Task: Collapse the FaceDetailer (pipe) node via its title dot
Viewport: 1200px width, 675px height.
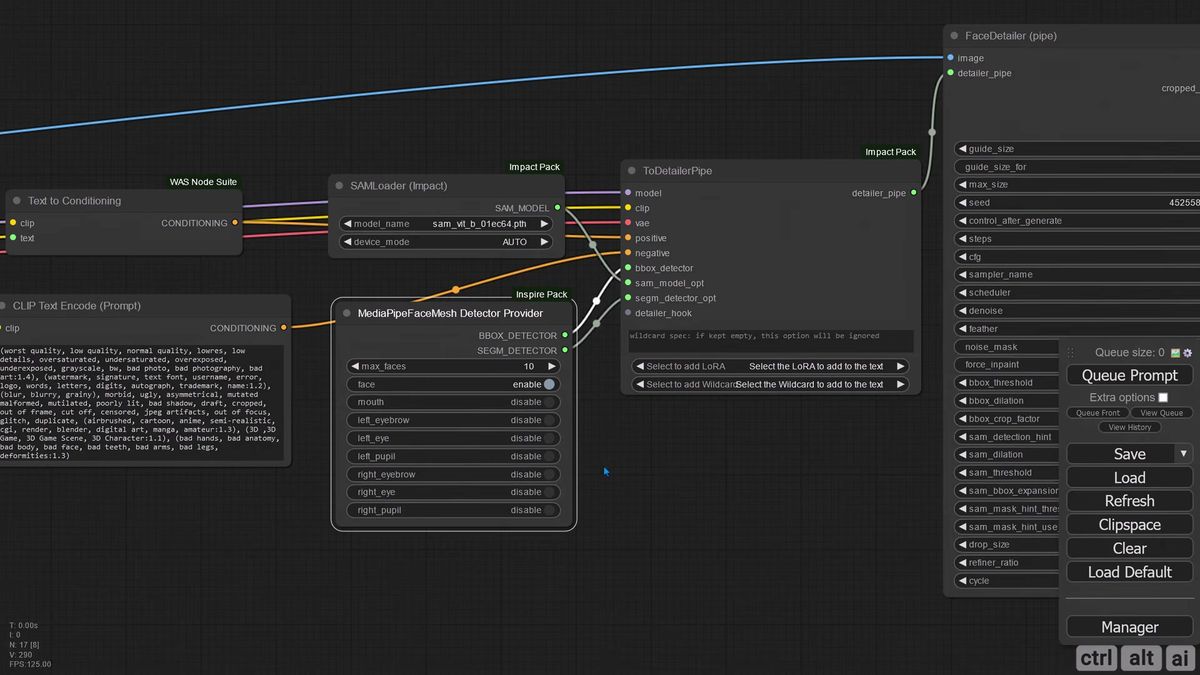Action: click(x=954, y=36)
